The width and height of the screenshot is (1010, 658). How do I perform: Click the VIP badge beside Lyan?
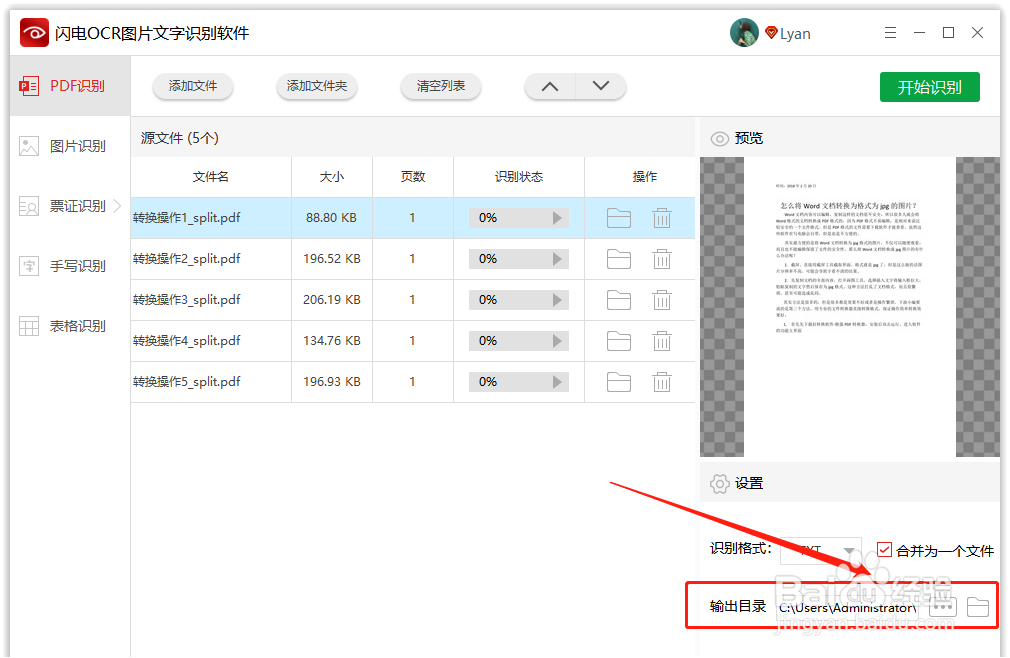[x=770, y=32]
